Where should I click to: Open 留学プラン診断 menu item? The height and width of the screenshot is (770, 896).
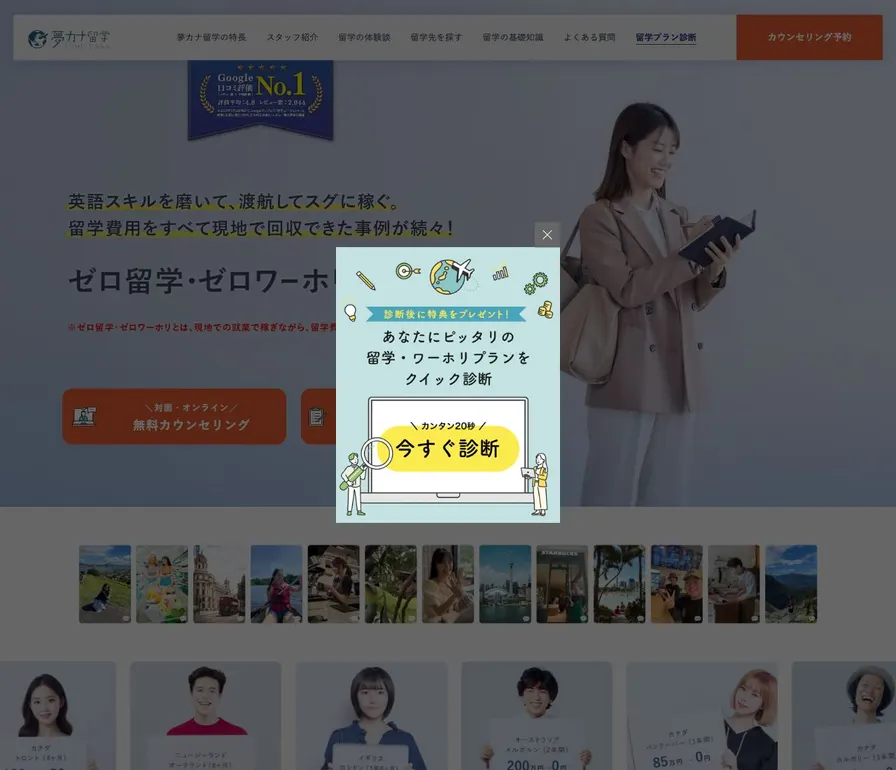666,37
